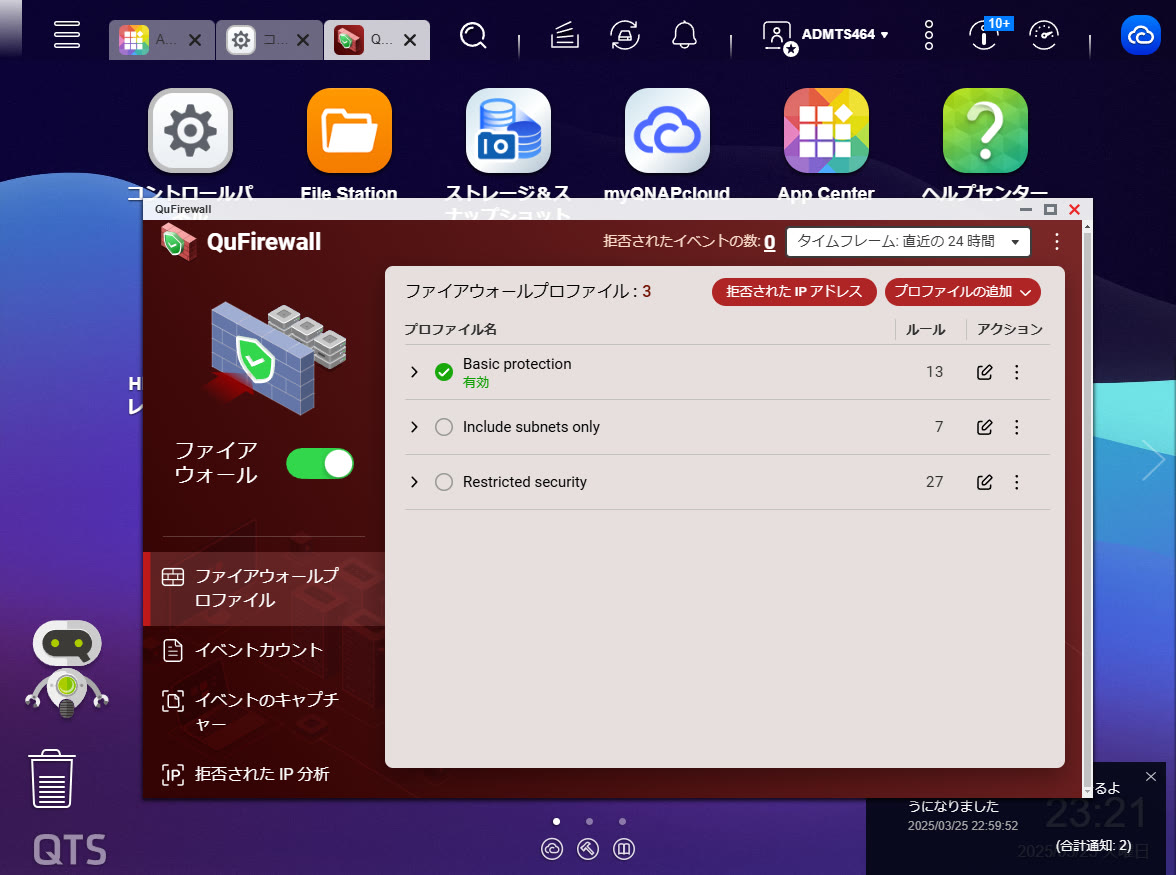The width and height of the screenshot is (1176, 875).
Task: Click the Basic protection profile name
Action: [517, 364]
